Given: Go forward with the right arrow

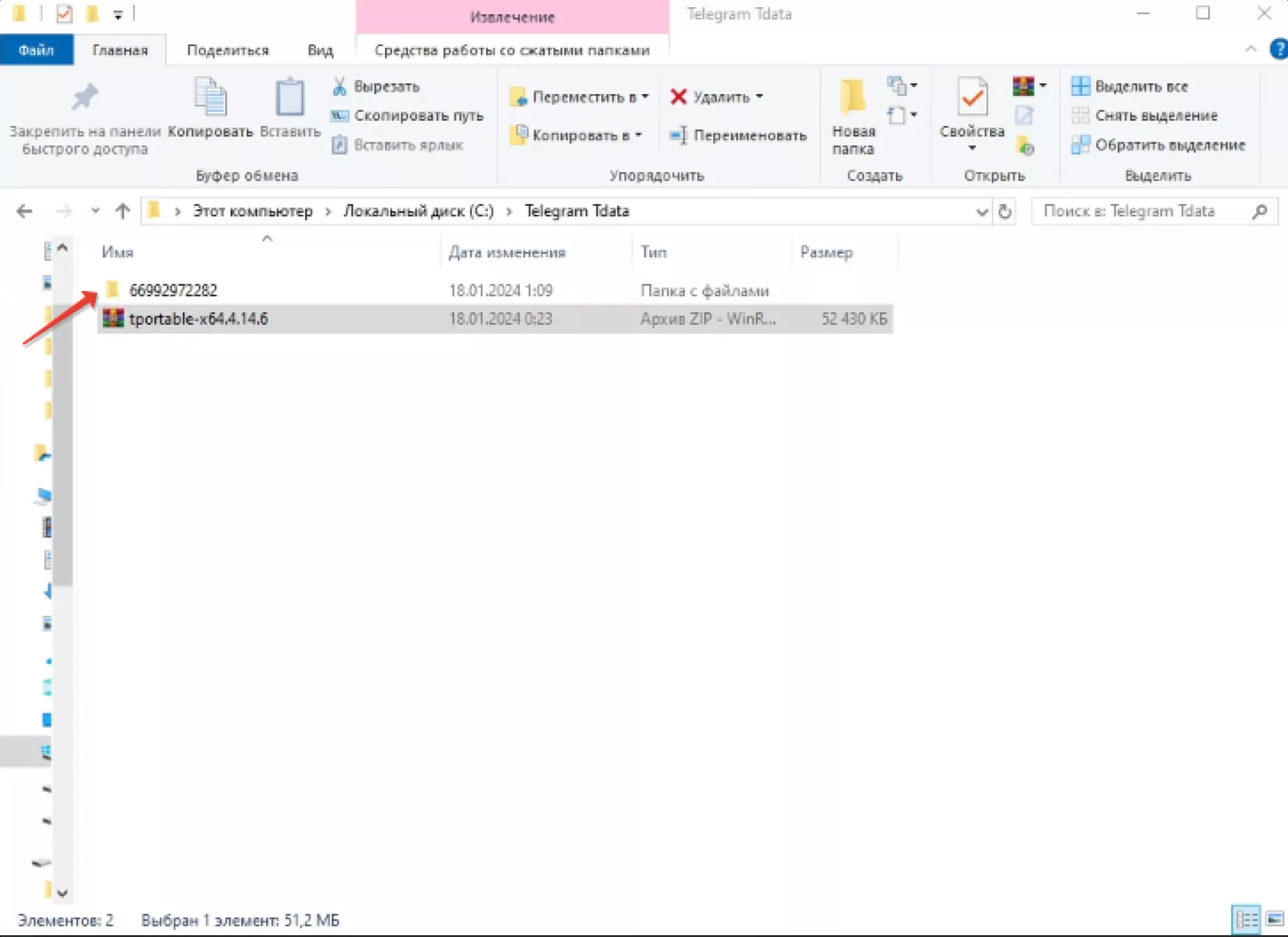Looking at the screenshot, I should click(64, 211).
